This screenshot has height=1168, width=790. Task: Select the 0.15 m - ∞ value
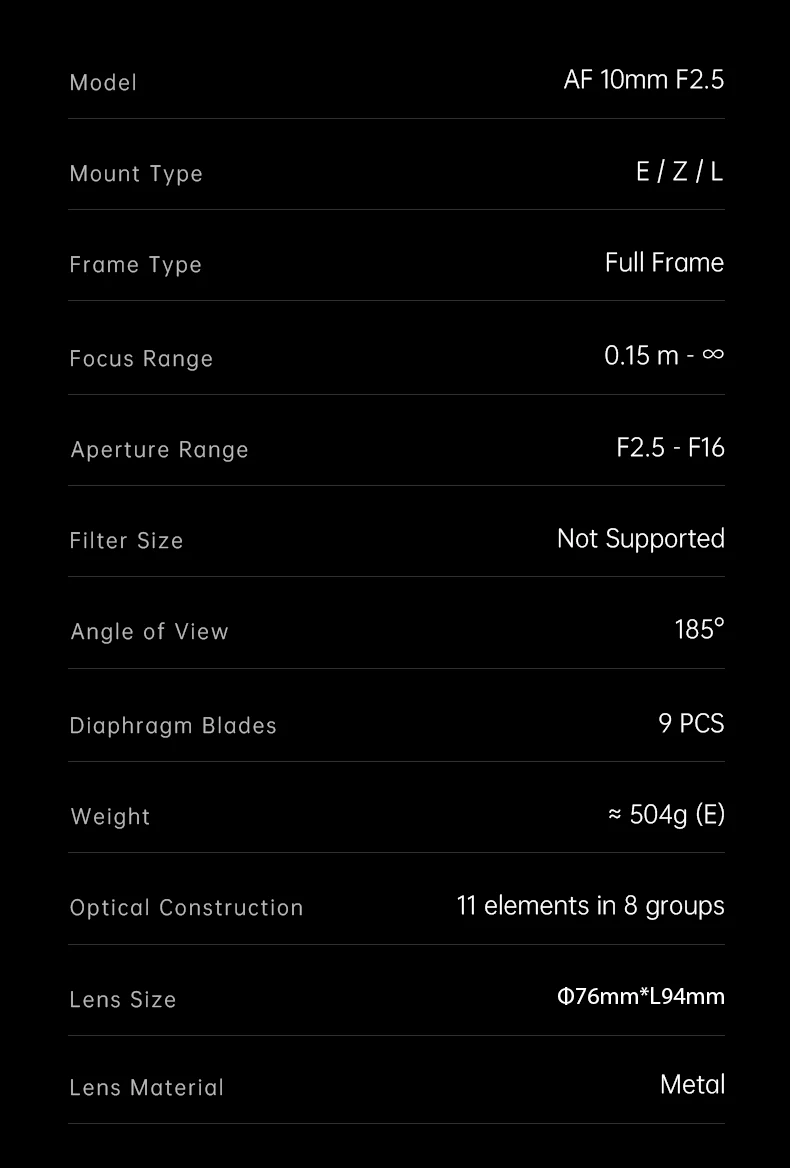point(664,355)
